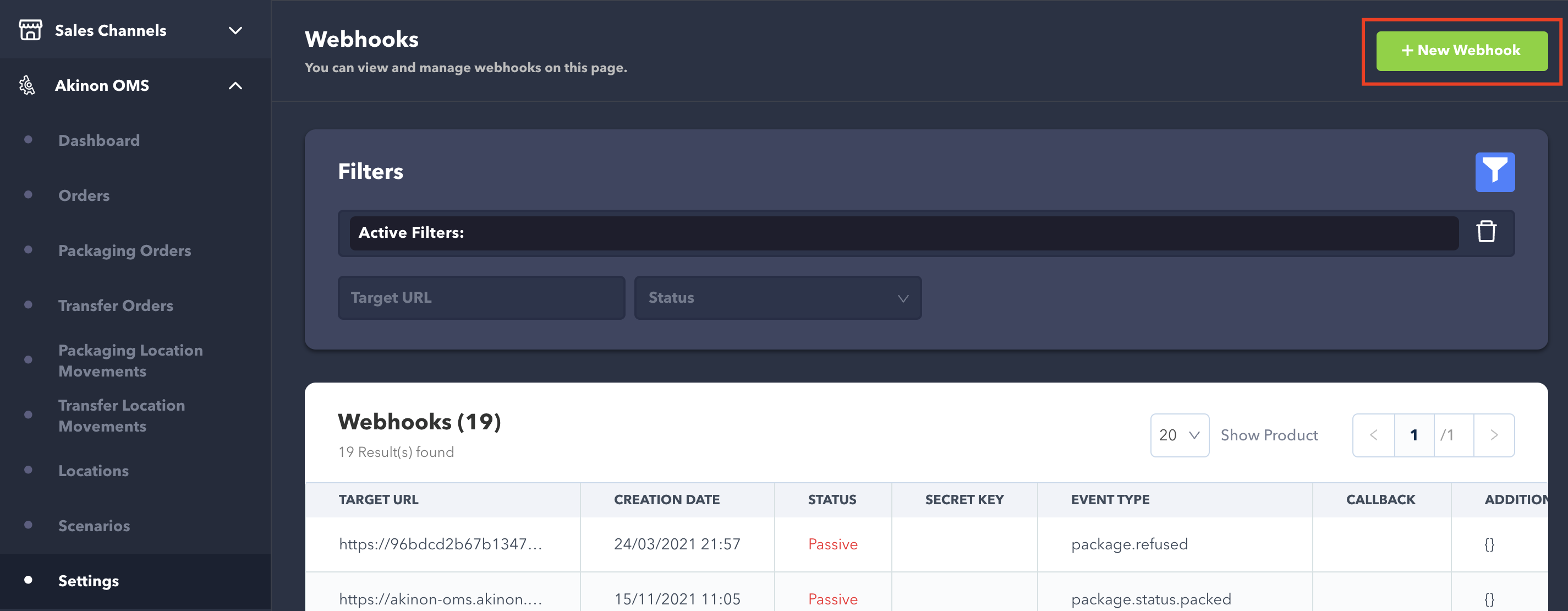Go to next page arrow
1568x611 pixels.
1494,435
